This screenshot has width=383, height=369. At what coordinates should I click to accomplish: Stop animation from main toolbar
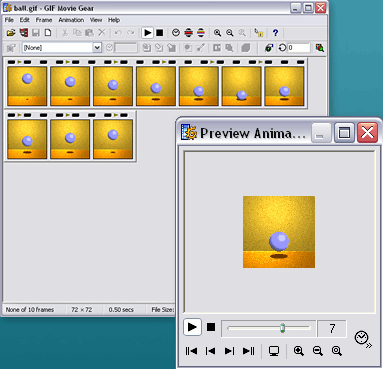point(160,33)
